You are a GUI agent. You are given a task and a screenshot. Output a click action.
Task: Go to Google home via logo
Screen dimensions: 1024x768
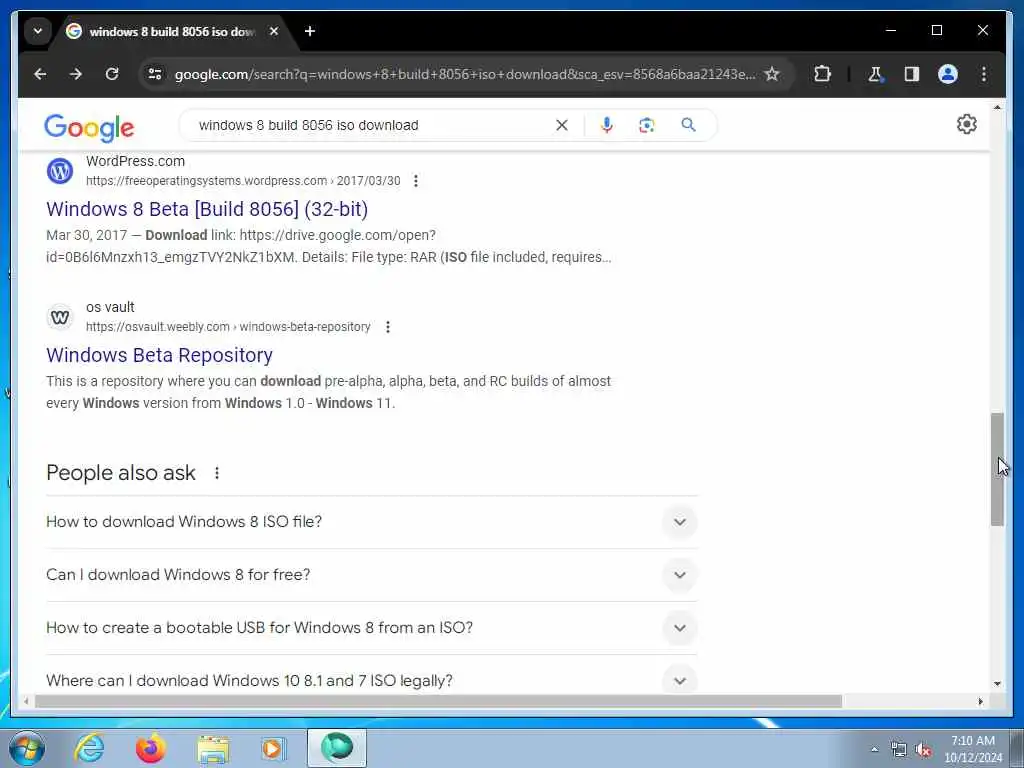[x=89, y=127]
